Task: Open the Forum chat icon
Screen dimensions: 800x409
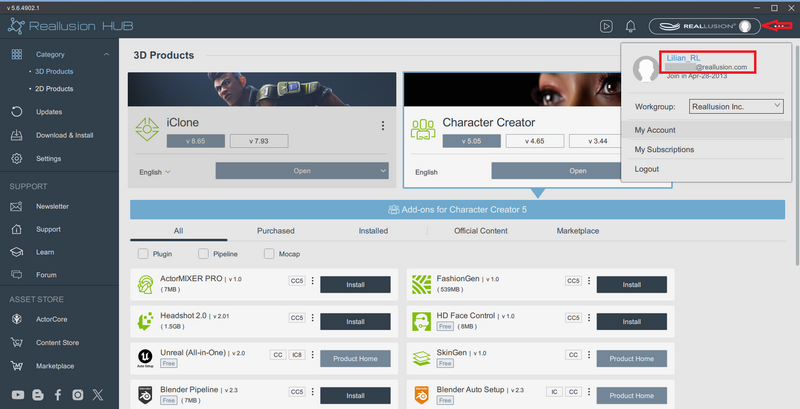Action: tap(16, 274)
